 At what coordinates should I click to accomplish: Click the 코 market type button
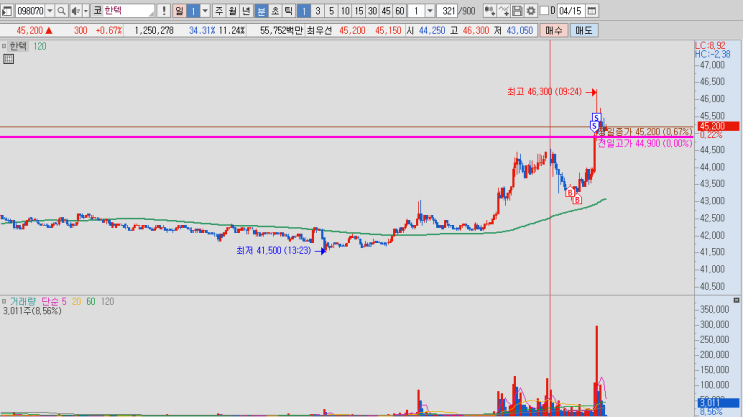coord(97,10)
